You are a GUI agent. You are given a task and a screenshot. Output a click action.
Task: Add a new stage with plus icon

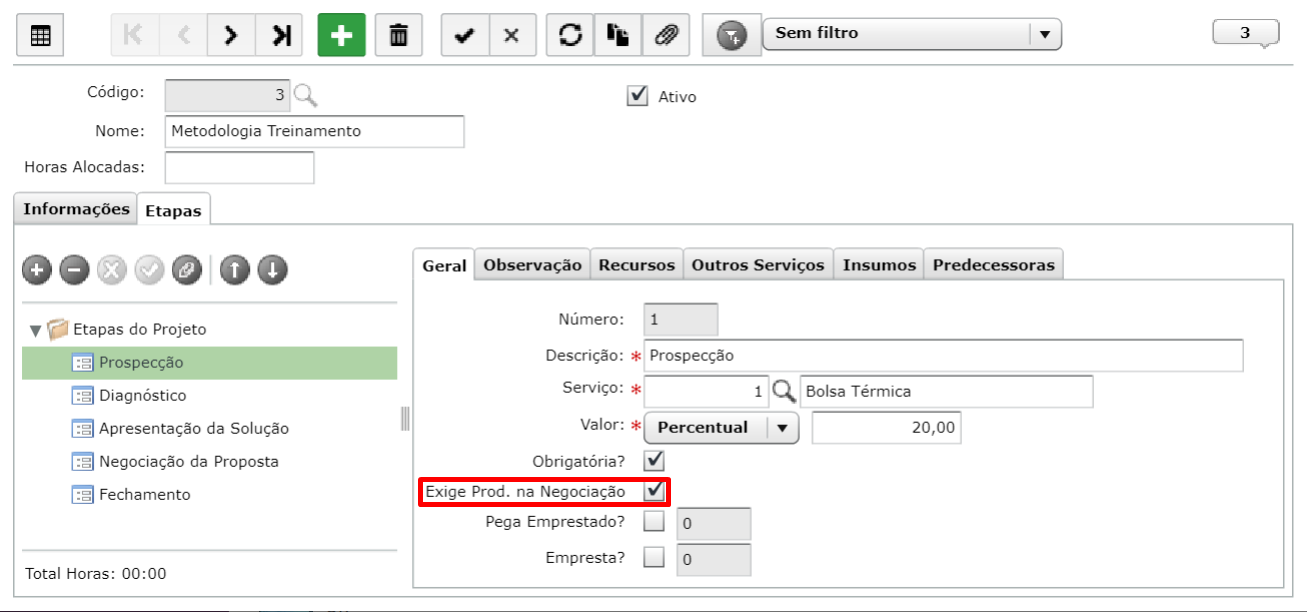pyautogui.click(x=36, y=270)
